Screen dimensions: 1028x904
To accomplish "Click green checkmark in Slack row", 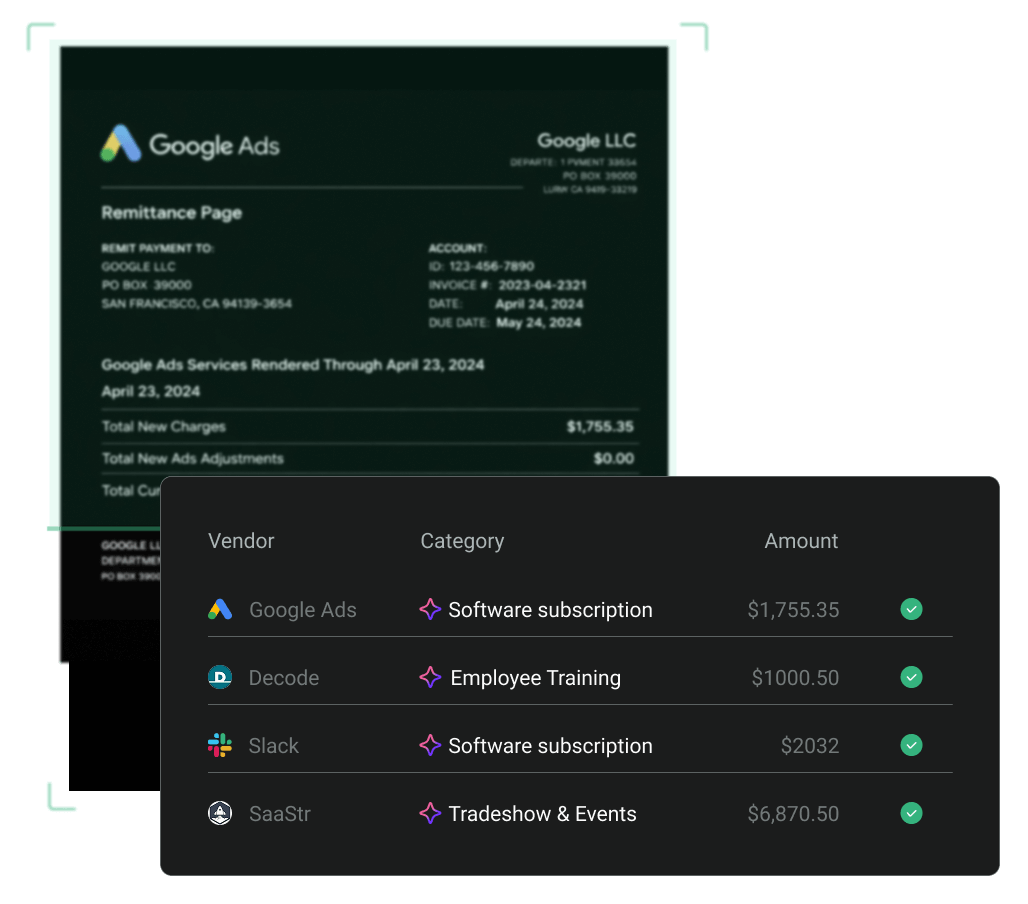I will click(911, 745).
